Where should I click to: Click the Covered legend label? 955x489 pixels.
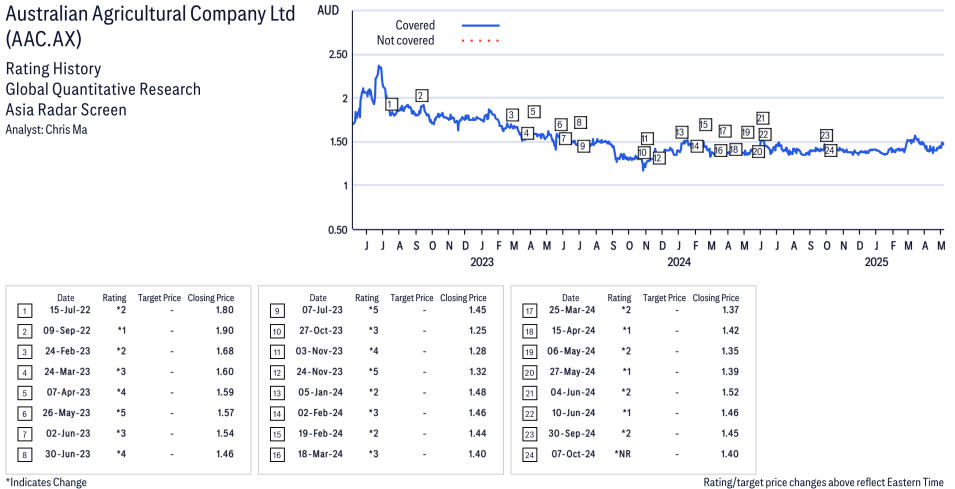coord(415,25)
